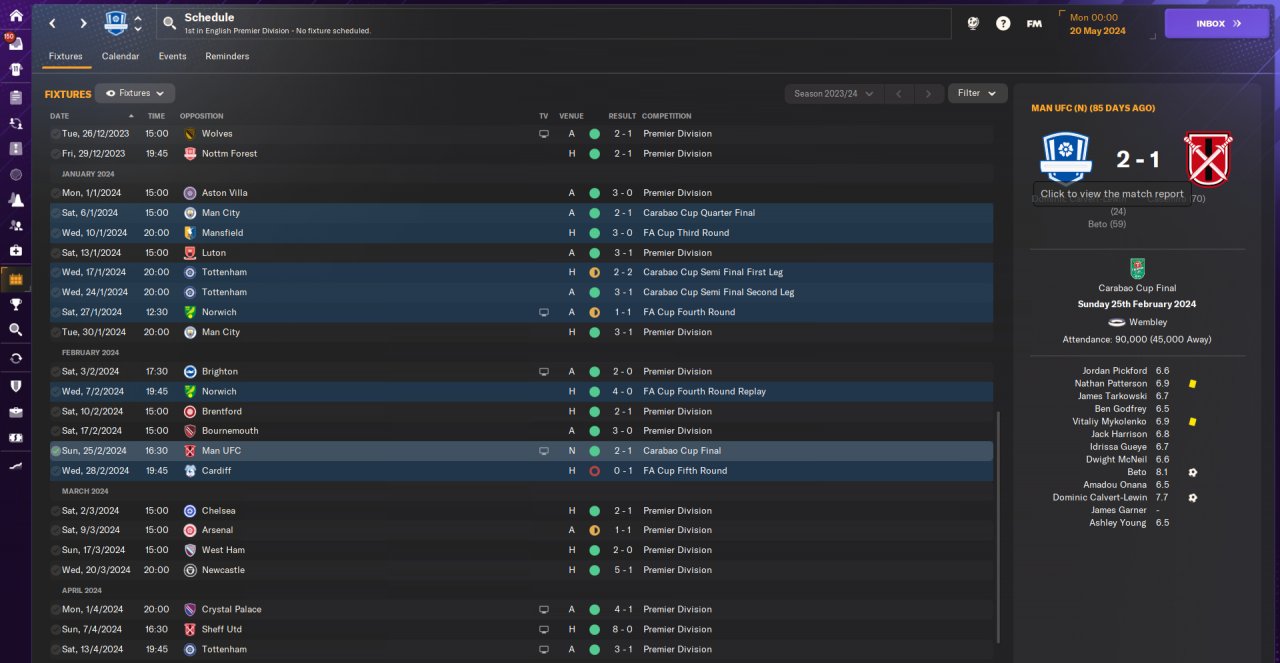Sort by the Date column header
Screen dimensions: 1280x663
tap(60, 116)
